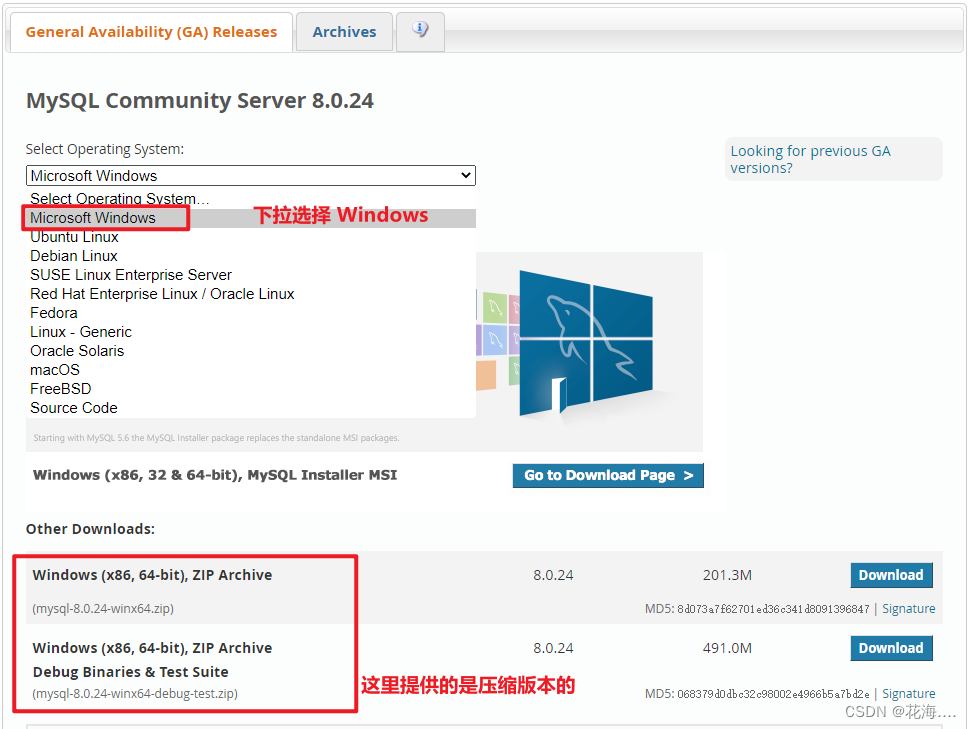Open the Select Operating System dropdown
Screen dimensions: 971x729
251,175
